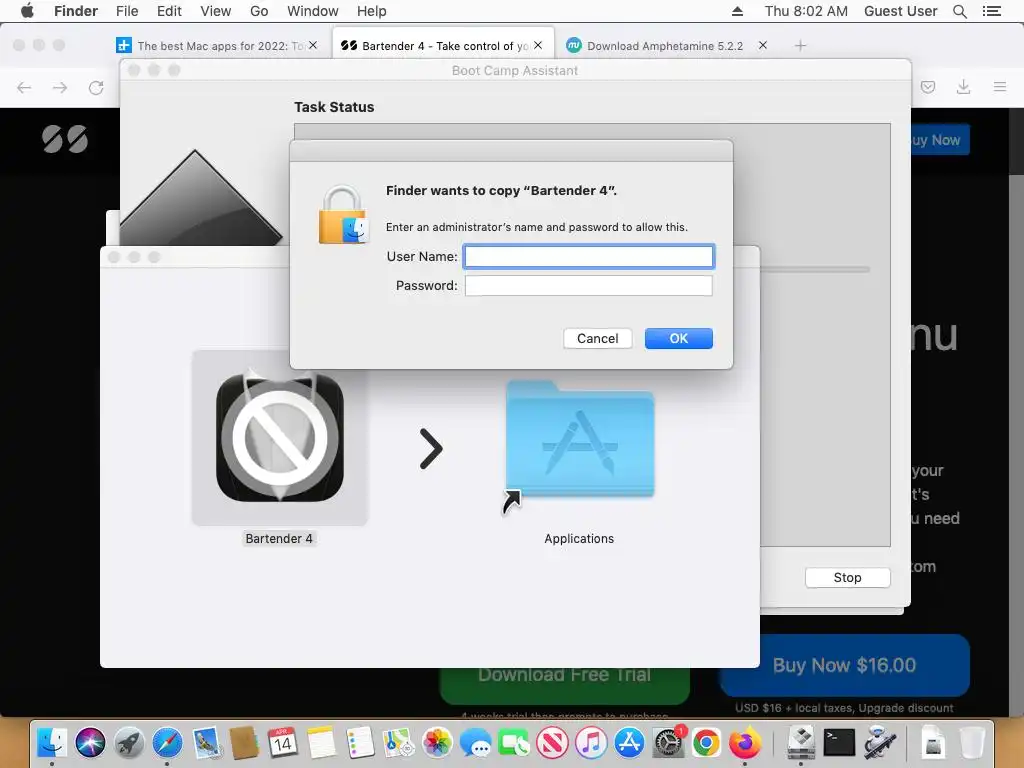Click the Buy Now $16.00 button

point(844,665)
